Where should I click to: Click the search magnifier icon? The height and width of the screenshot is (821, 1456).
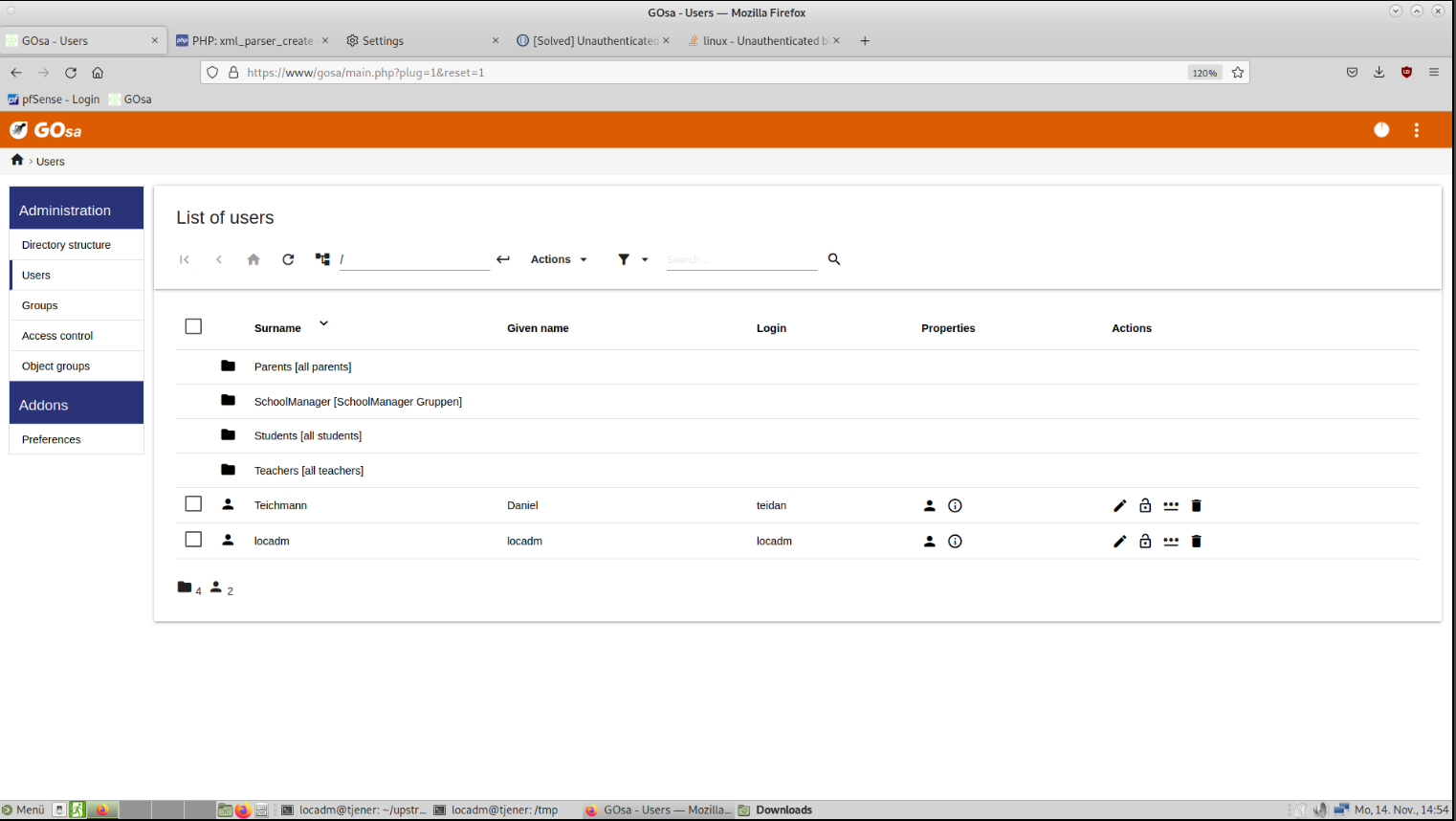click(x=834, y=259)
